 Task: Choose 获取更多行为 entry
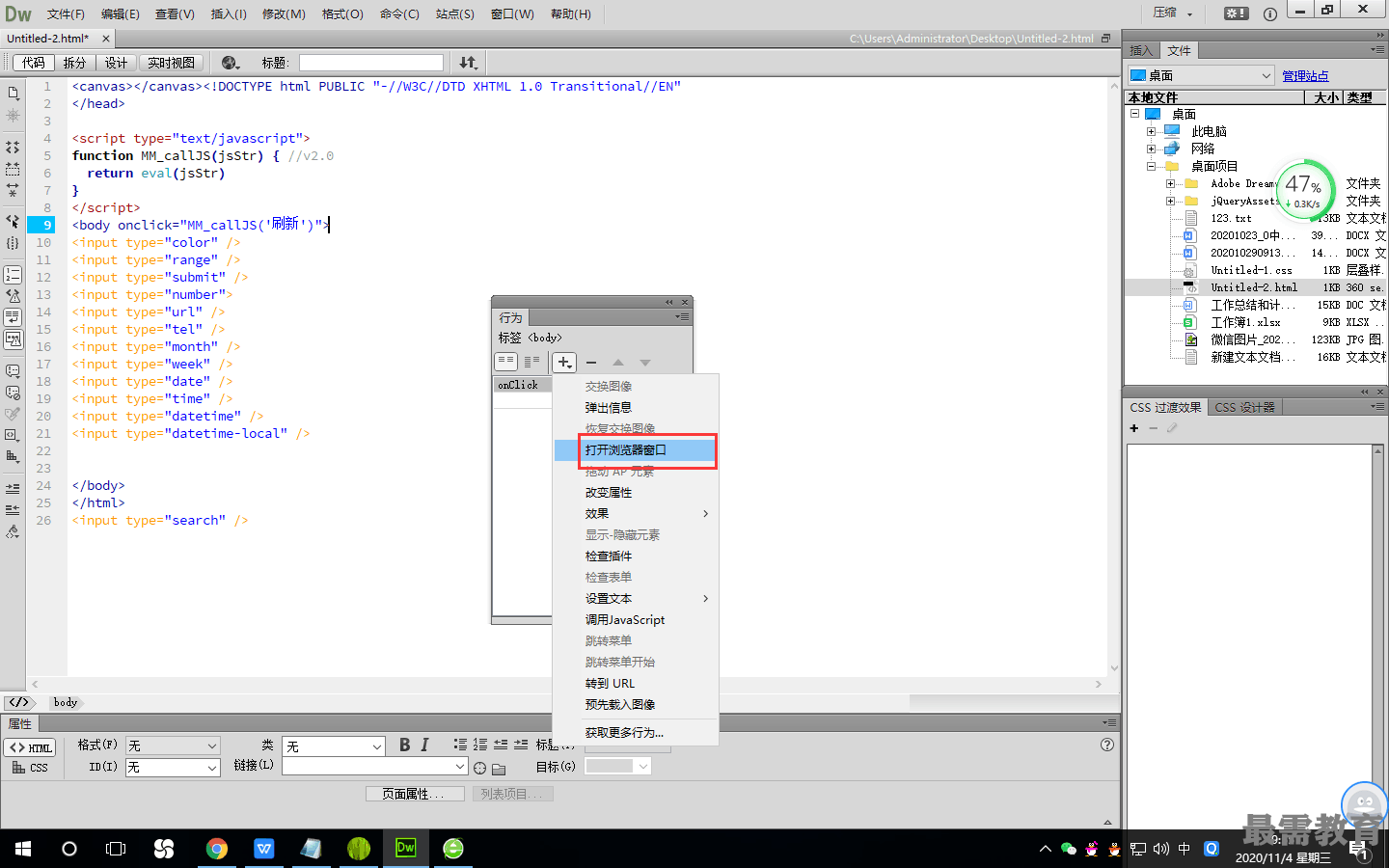tap(636, 733)
